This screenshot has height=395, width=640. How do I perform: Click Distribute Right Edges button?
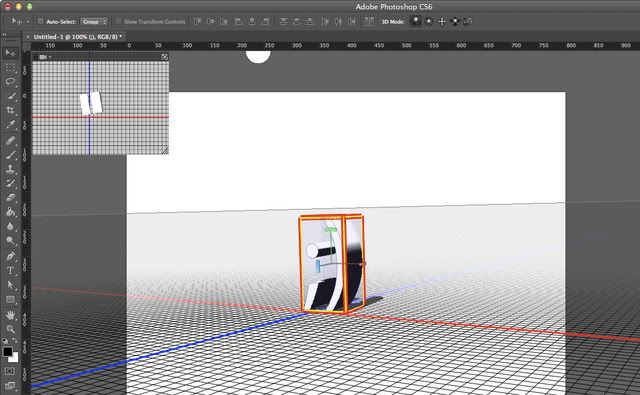coord(352,21)
